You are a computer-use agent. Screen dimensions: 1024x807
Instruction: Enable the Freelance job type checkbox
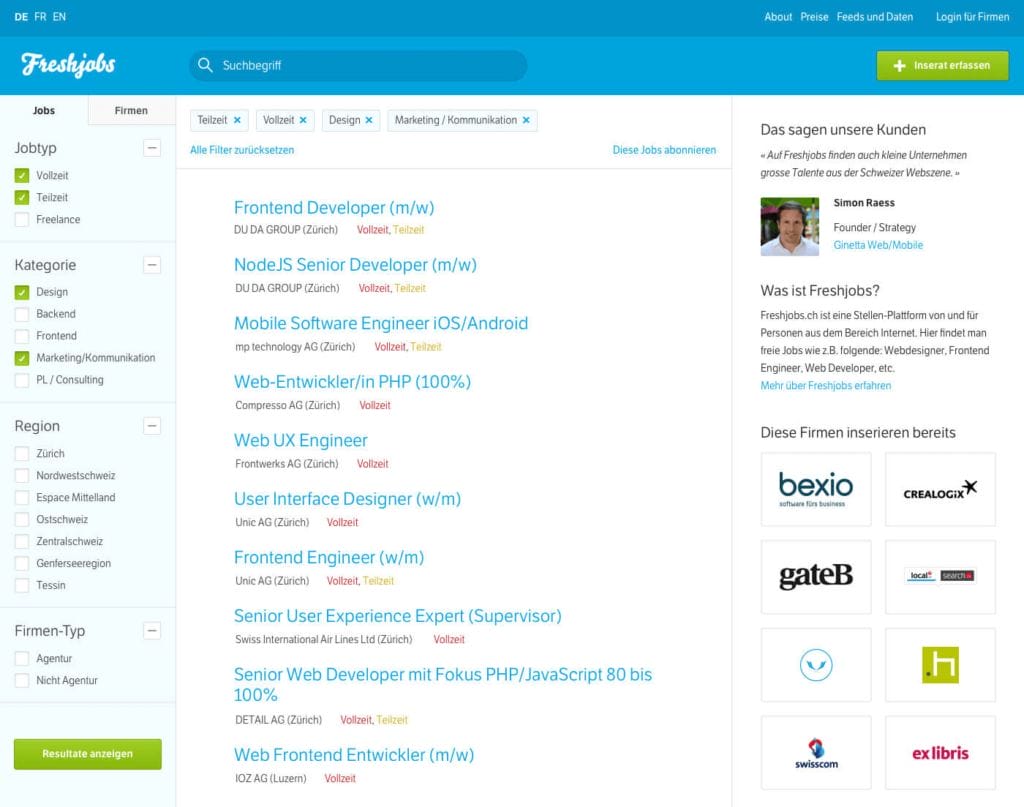[22, 219]
